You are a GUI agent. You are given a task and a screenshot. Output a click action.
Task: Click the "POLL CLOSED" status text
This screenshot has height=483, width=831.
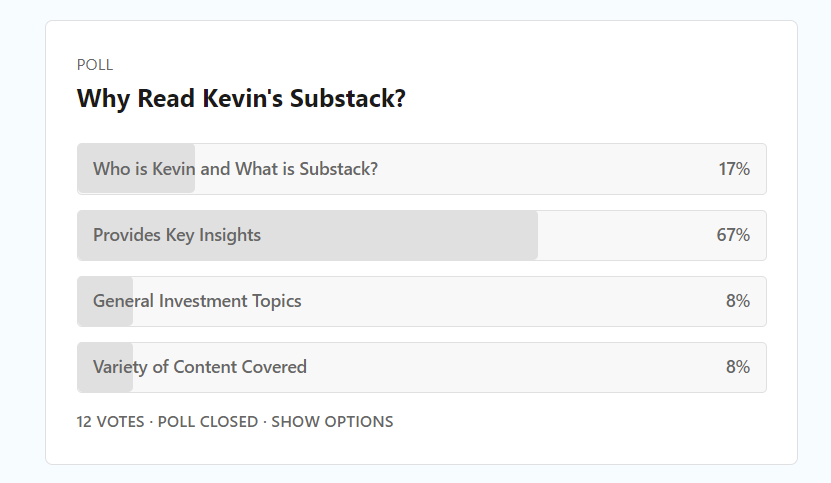208,422
